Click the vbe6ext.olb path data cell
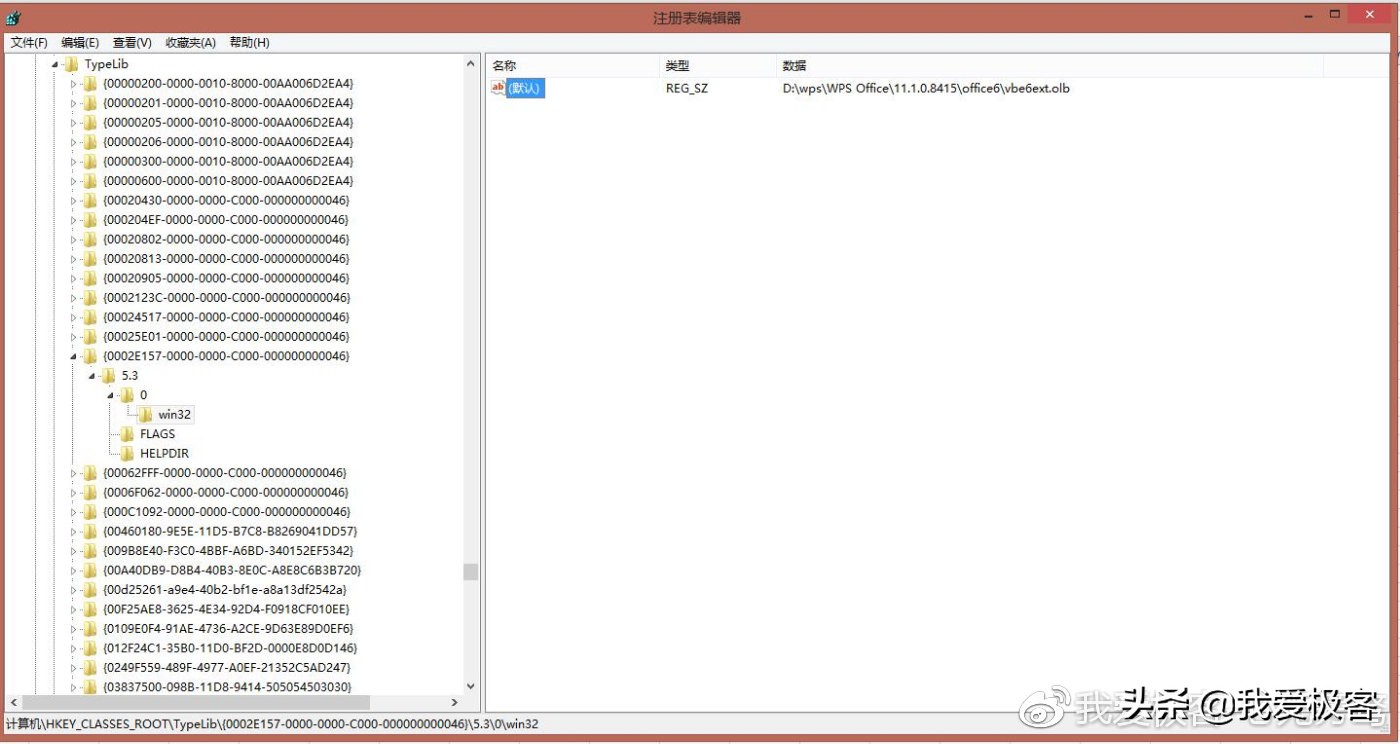Screen dimensions: 1400x744 [926, 88]
